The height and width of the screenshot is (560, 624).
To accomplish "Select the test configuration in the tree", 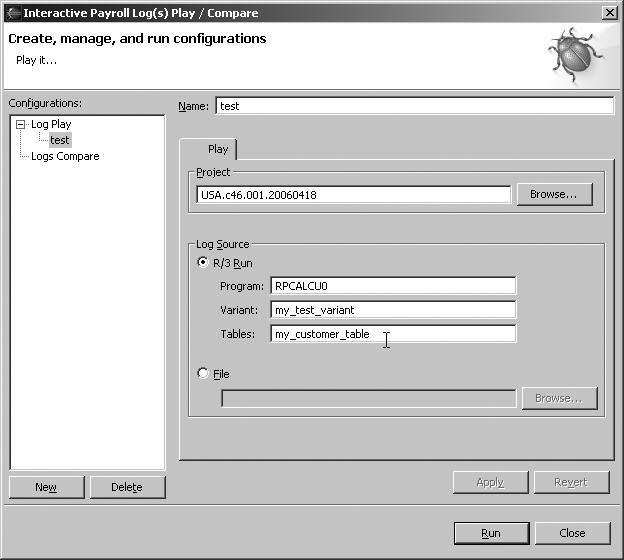I will coord(59,140).
